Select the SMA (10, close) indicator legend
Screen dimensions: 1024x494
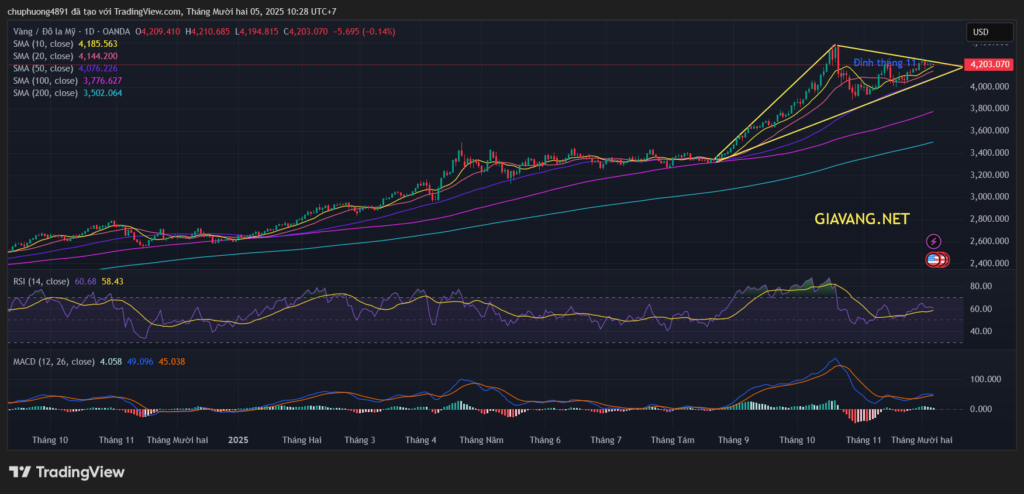[x=45, y=44]
